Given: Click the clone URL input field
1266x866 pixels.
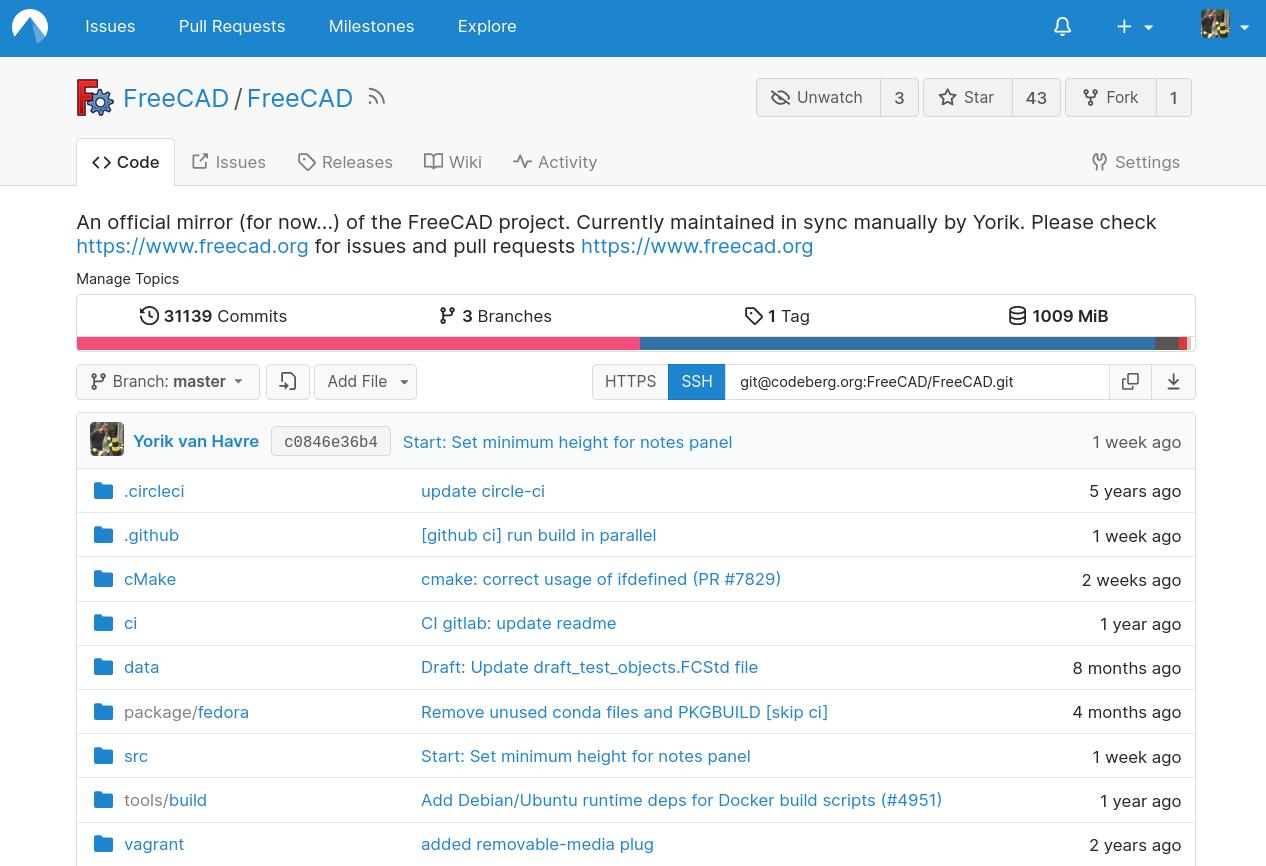Looking at the screenshot, I should click(x=917, y=382).
